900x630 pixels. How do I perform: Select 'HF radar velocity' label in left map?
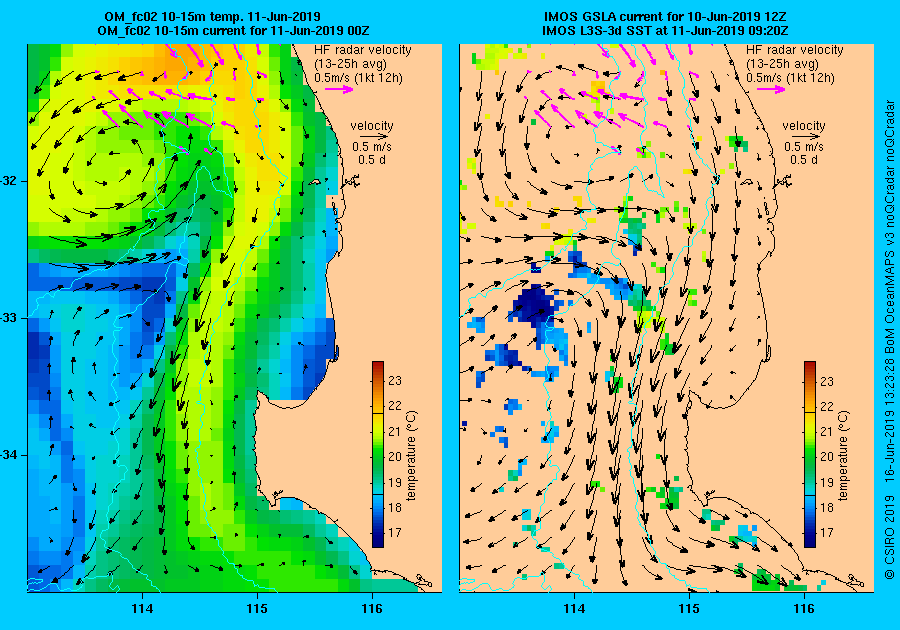click(x=363, y=50)
